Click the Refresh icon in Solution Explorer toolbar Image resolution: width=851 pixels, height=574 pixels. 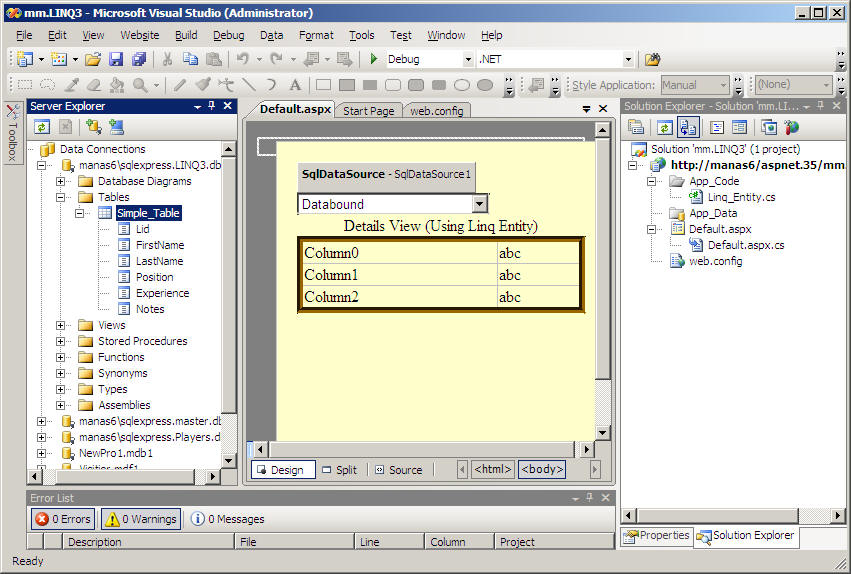pos(664,127)
